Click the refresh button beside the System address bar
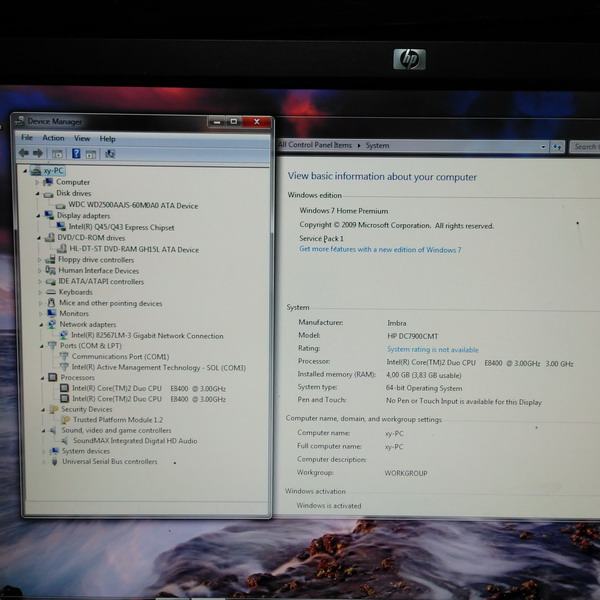Screen dimensions: 600x600 pos(557,147)
